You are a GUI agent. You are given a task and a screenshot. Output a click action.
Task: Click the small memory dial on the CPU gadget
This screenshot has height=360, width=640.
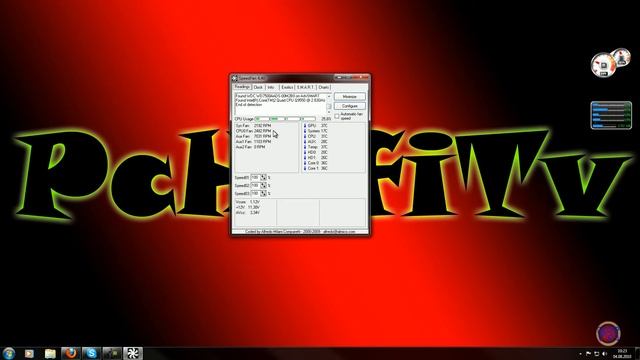point(621,57)
